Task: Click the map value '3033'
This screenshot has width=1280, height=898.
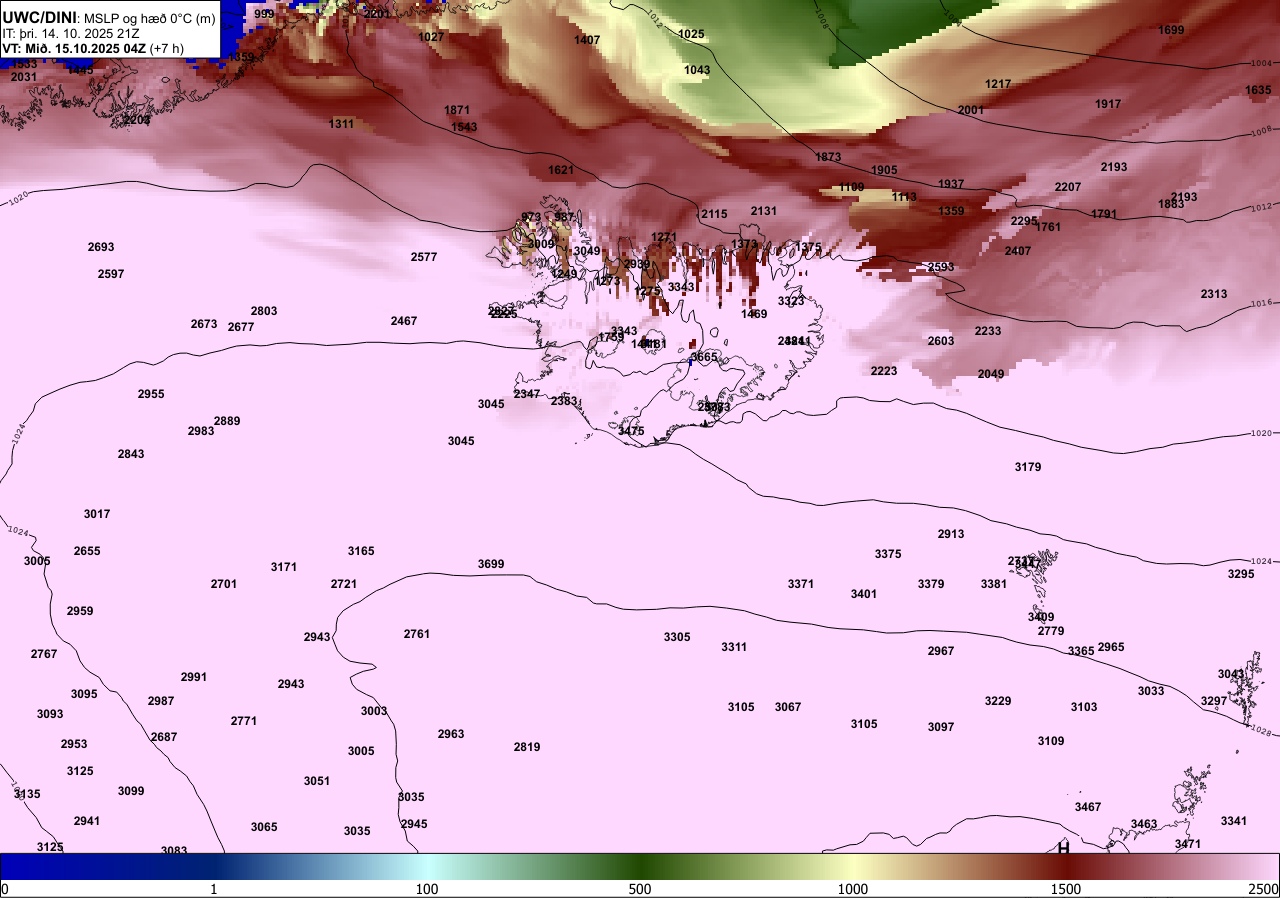Action: [1151, 691]
